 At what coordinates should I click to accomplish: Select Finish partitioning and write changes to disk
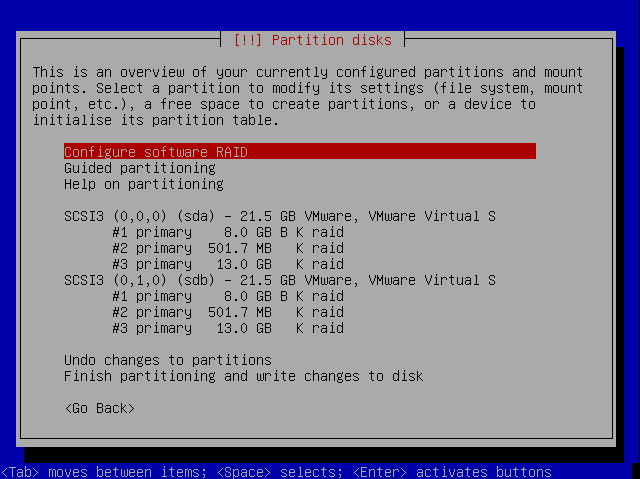[x=244, y=376]
